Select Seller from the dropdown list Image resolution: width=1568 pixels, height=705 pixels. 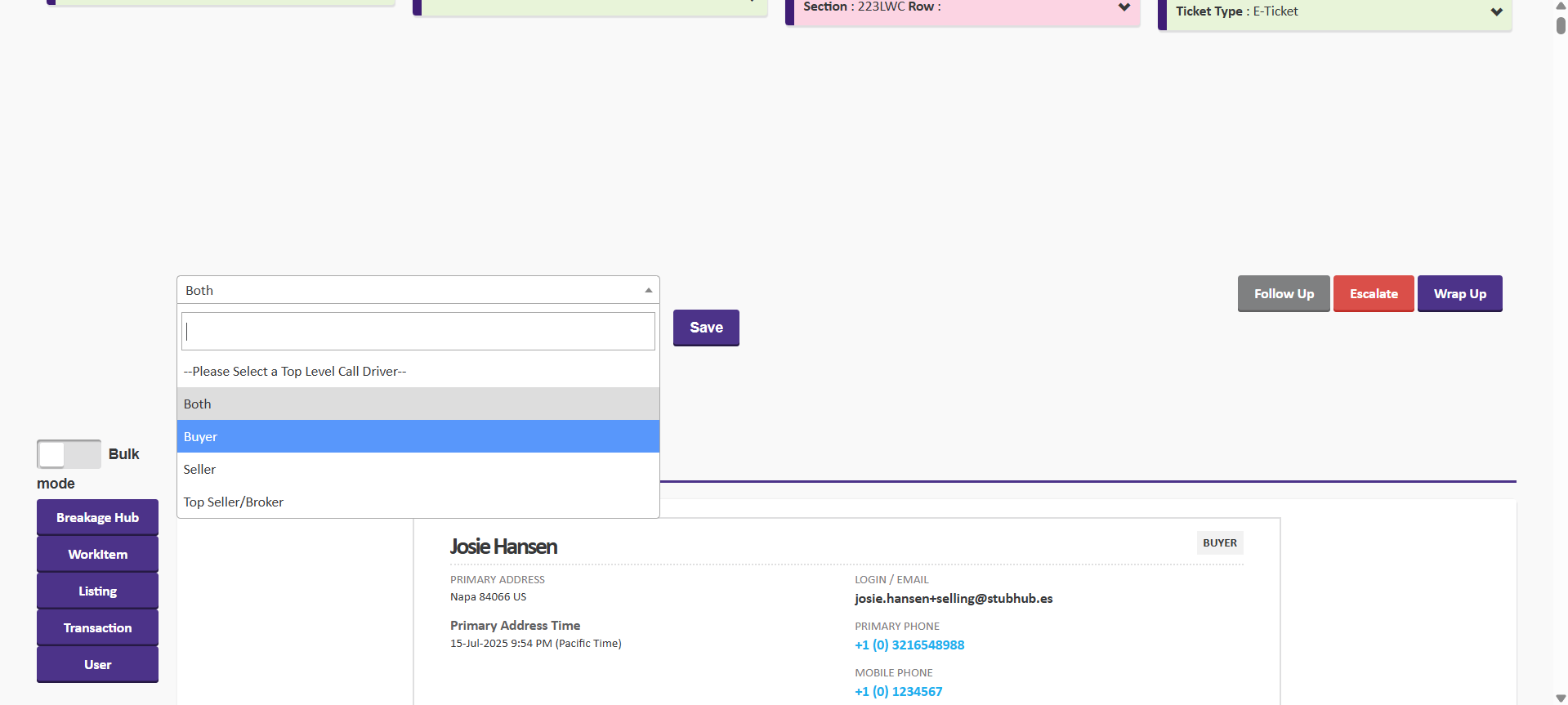coord(418,469)
